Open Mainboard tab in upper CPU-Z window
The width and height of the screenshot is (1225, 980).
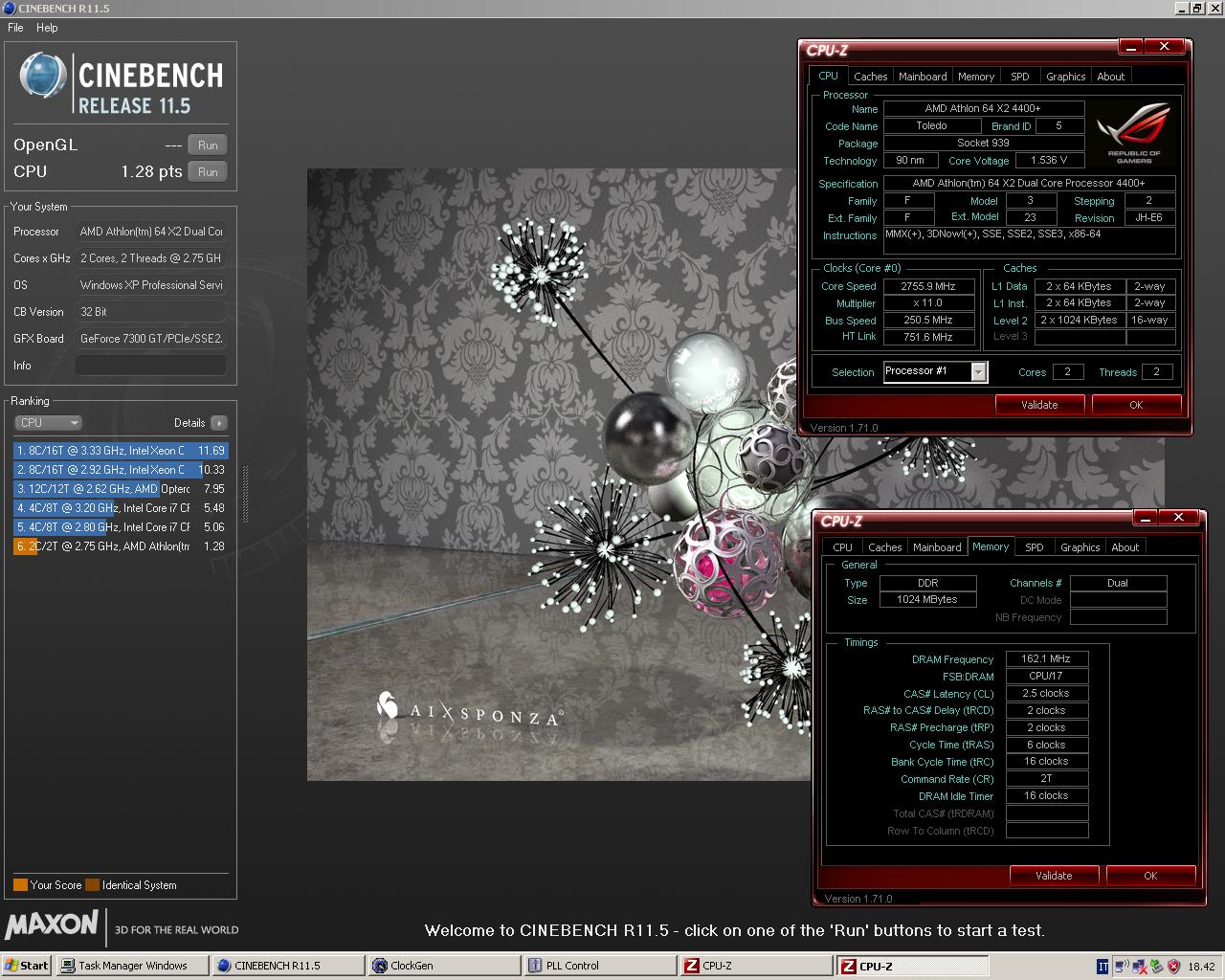(x=923, y=77)
